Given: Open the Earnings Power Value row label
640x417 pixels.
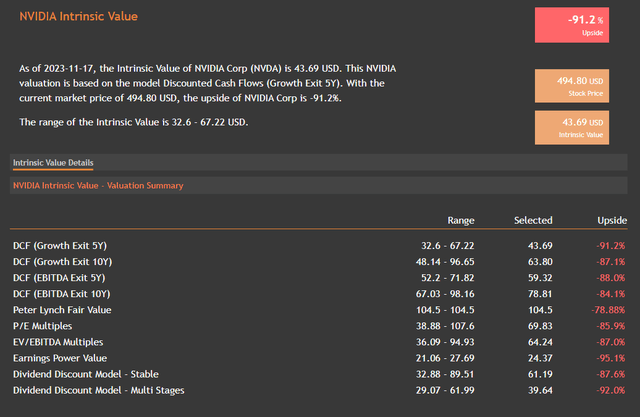Looking at the screenshot, I should [x=60, y=358].
